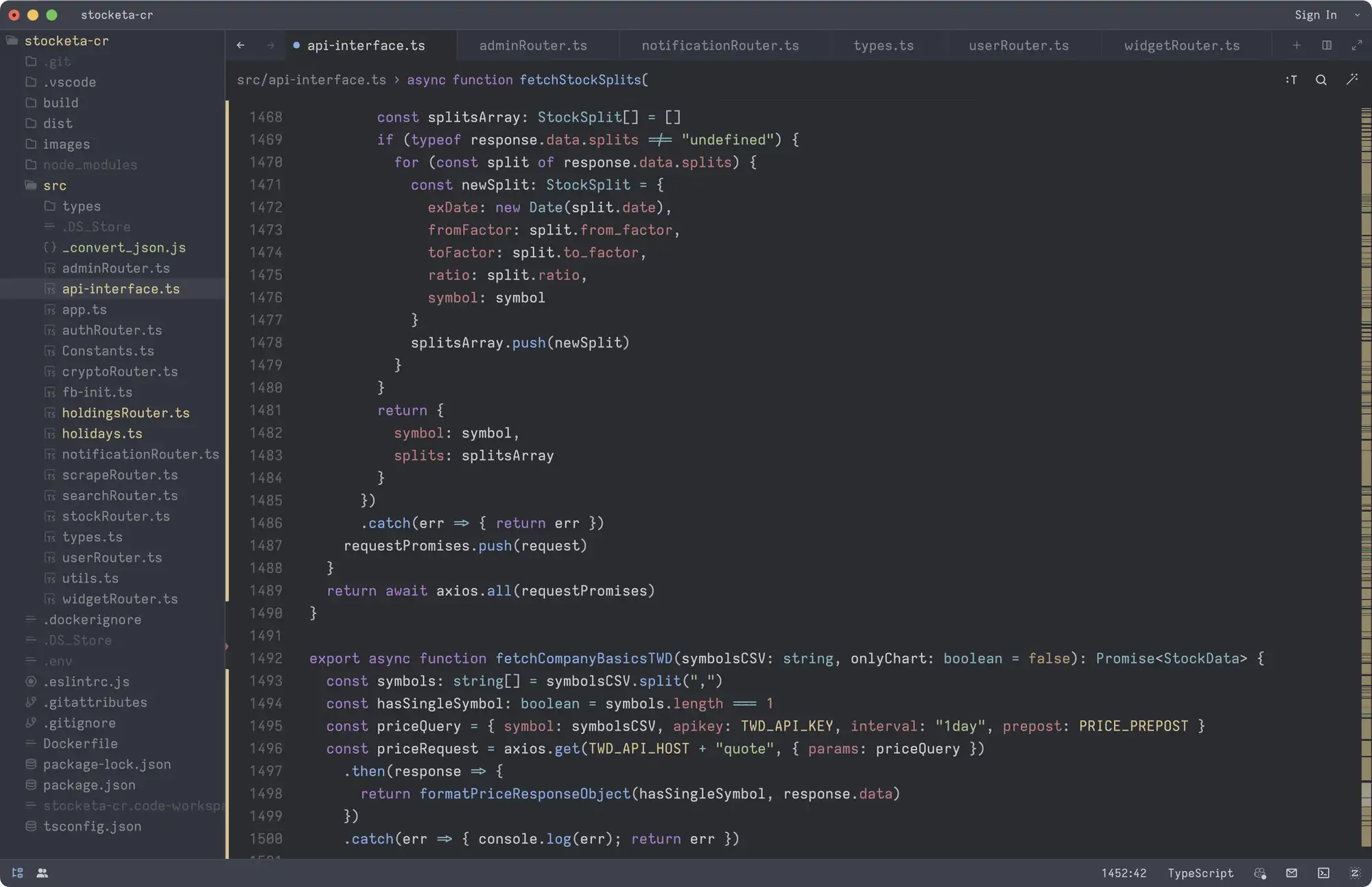Image resolution: width=1372 pixels, height=887 pixels.
Task: Open the assistant panel icon in status bar
Action: tap(1355, 873)
